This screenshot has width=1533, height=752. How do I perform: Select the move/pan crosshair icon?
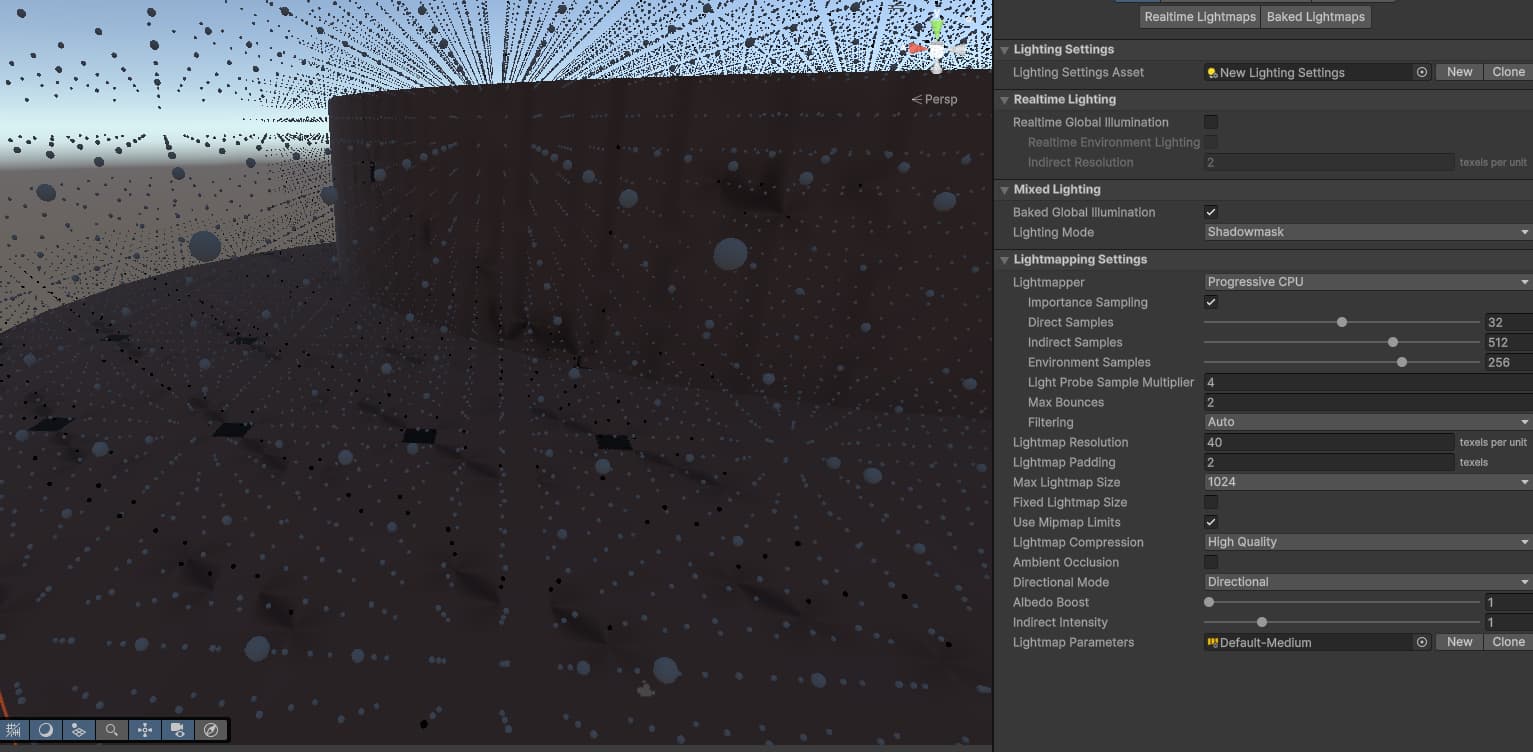point(144,730)
